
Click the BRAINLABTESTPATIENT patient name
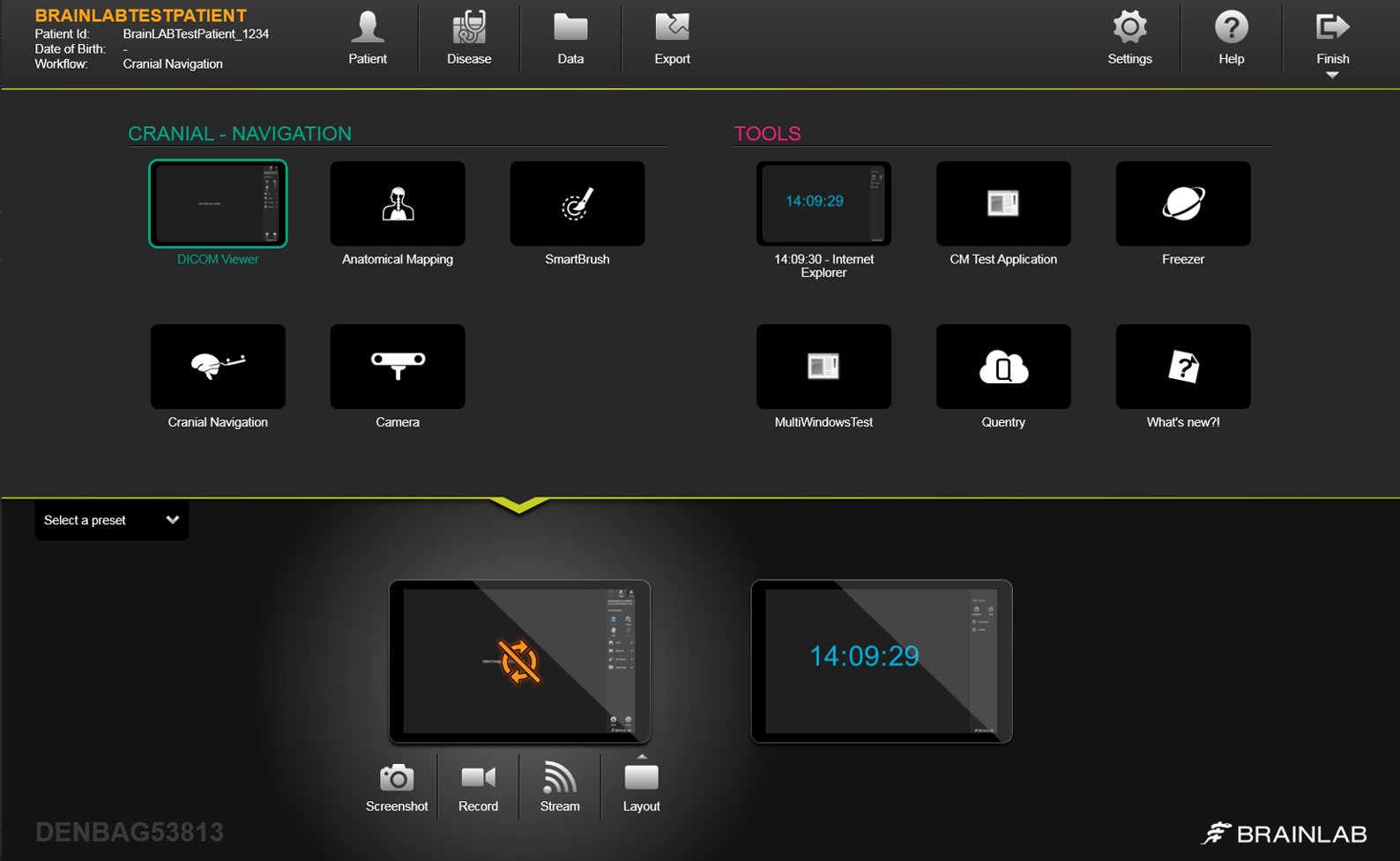click(x=141, y=16)
